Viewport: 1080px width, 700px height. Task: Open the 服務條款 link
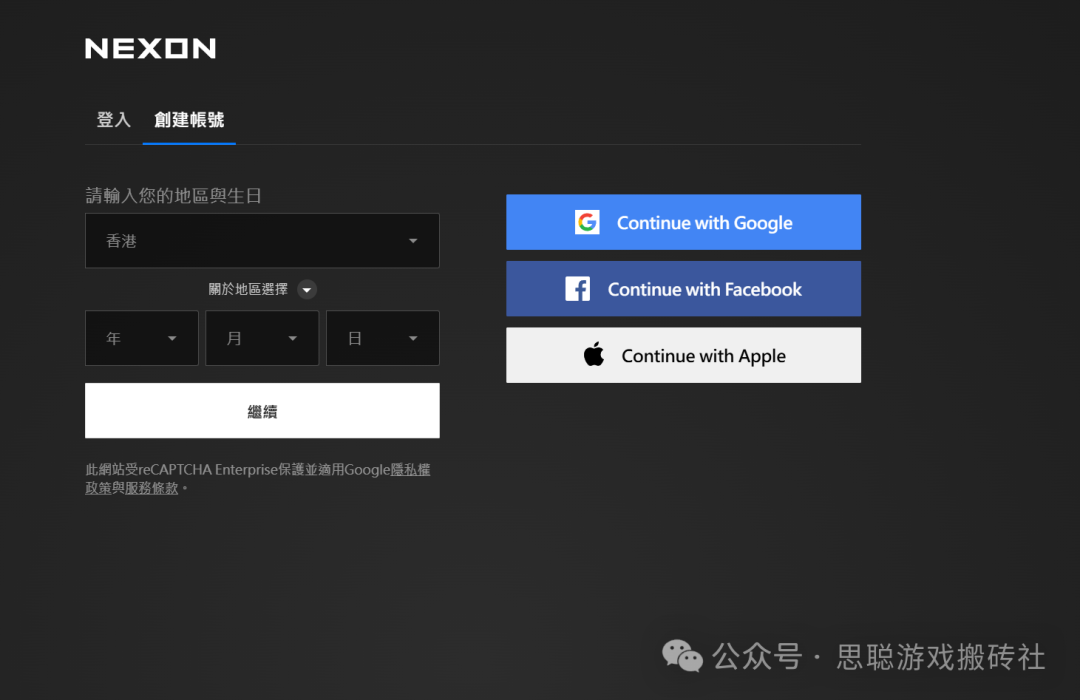pyautogui.click(x=152, y=488)
